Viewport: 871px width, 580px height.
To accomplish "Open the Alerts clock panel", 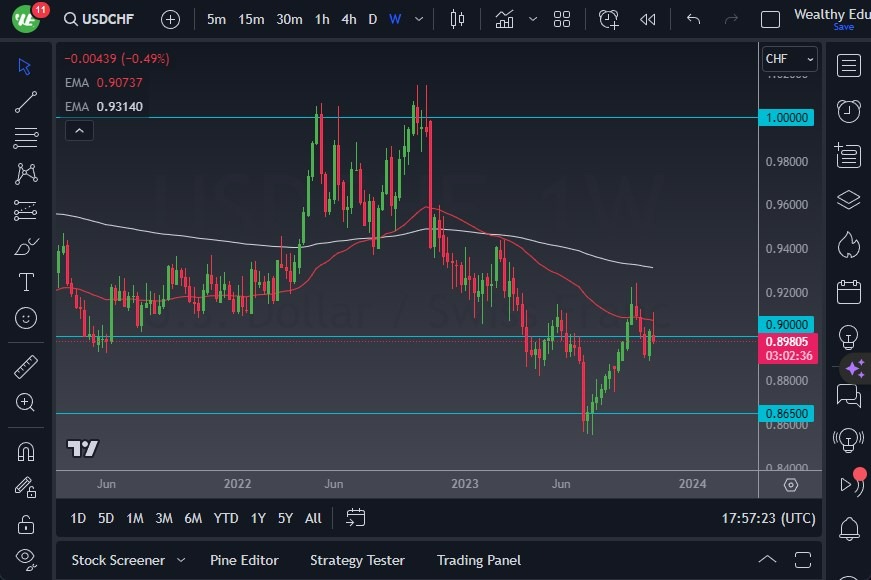I will (848, 111).
